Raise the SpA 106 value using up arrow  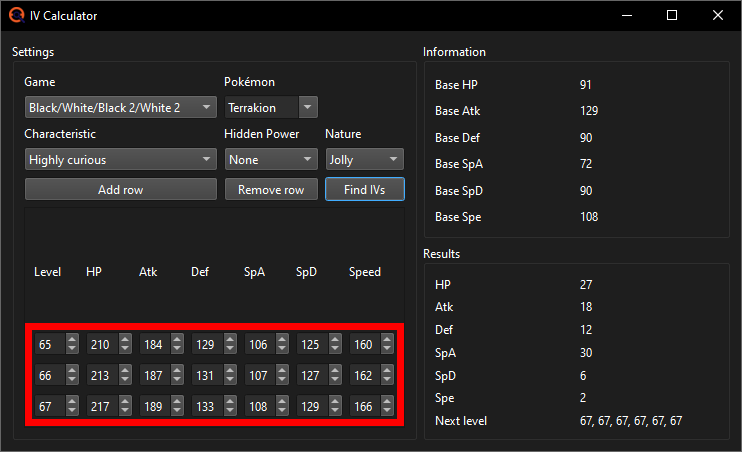click(282, 340)
